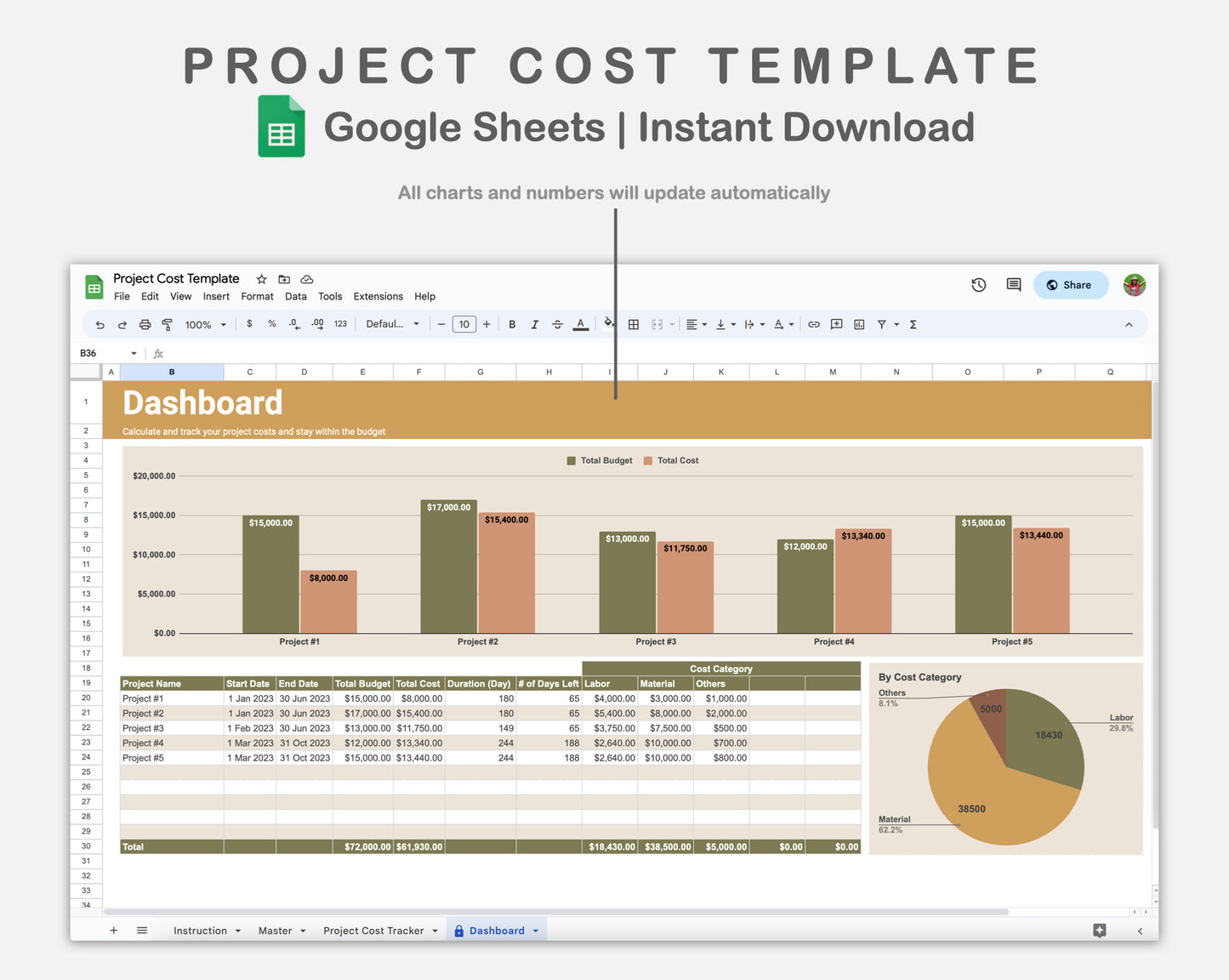Switch to the Project Cost Tracker tab
This screenshot has height=980, width=1229.
[x=374, y=930]
